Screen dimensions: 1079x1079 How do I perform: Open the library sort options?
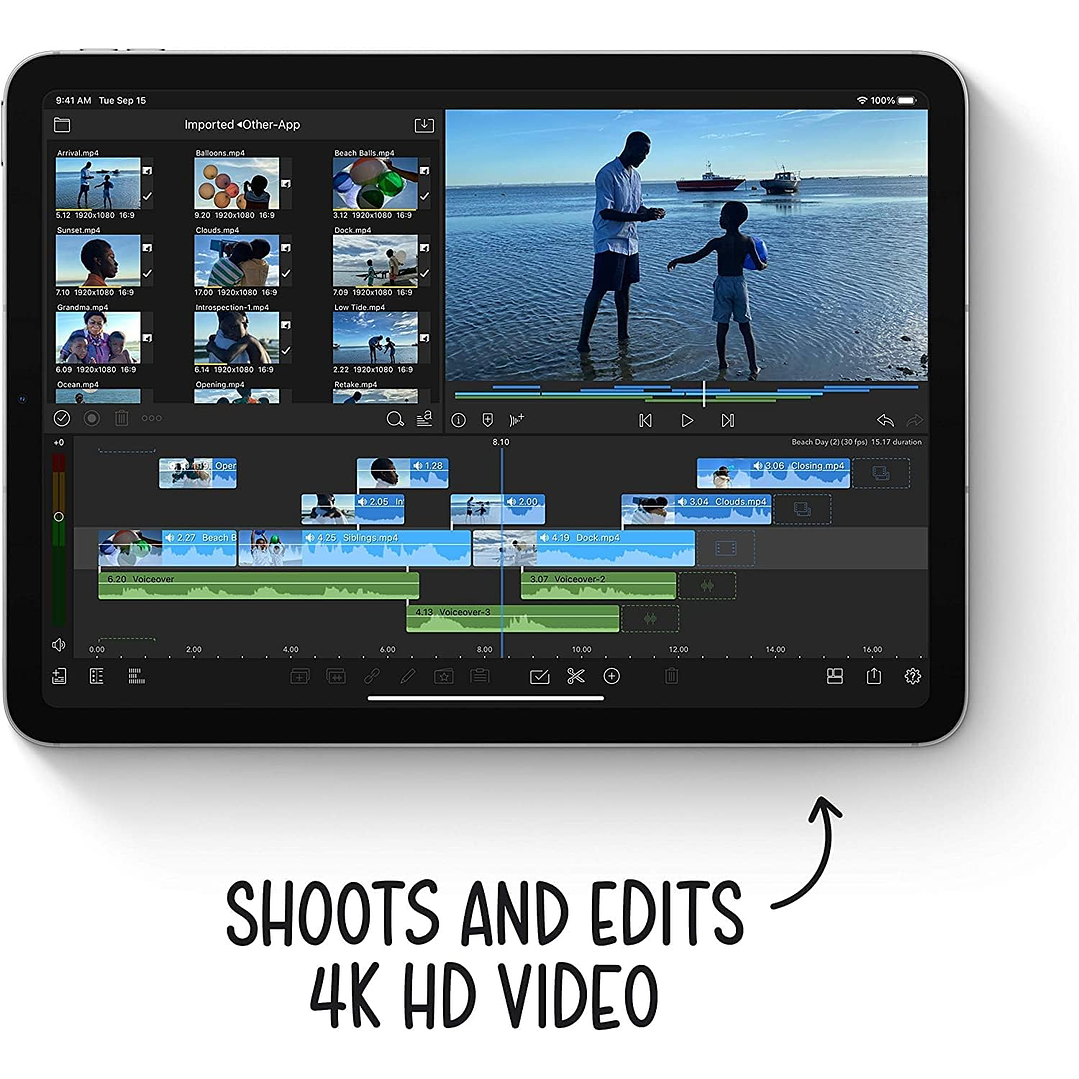point(424,419)
